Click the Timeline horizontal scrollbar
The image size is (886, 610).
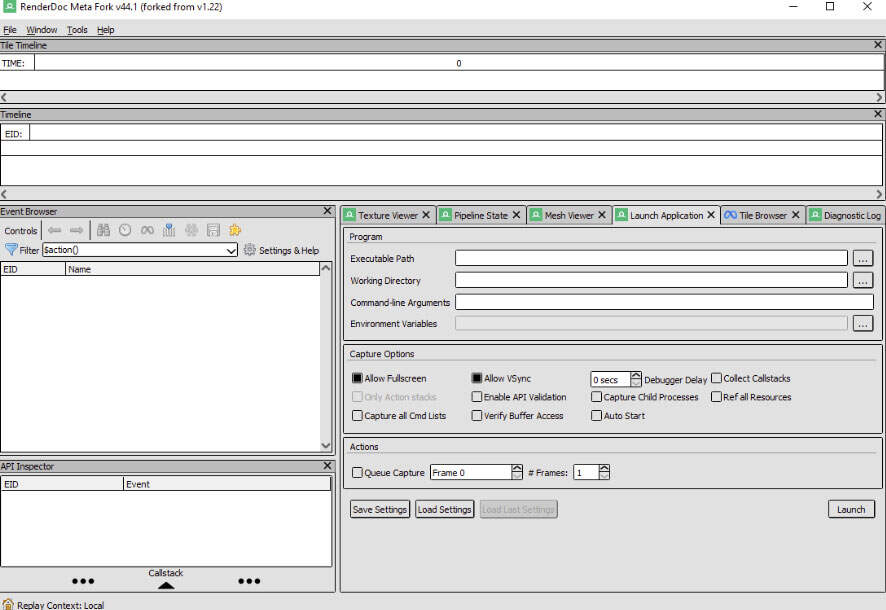point(442,194)
